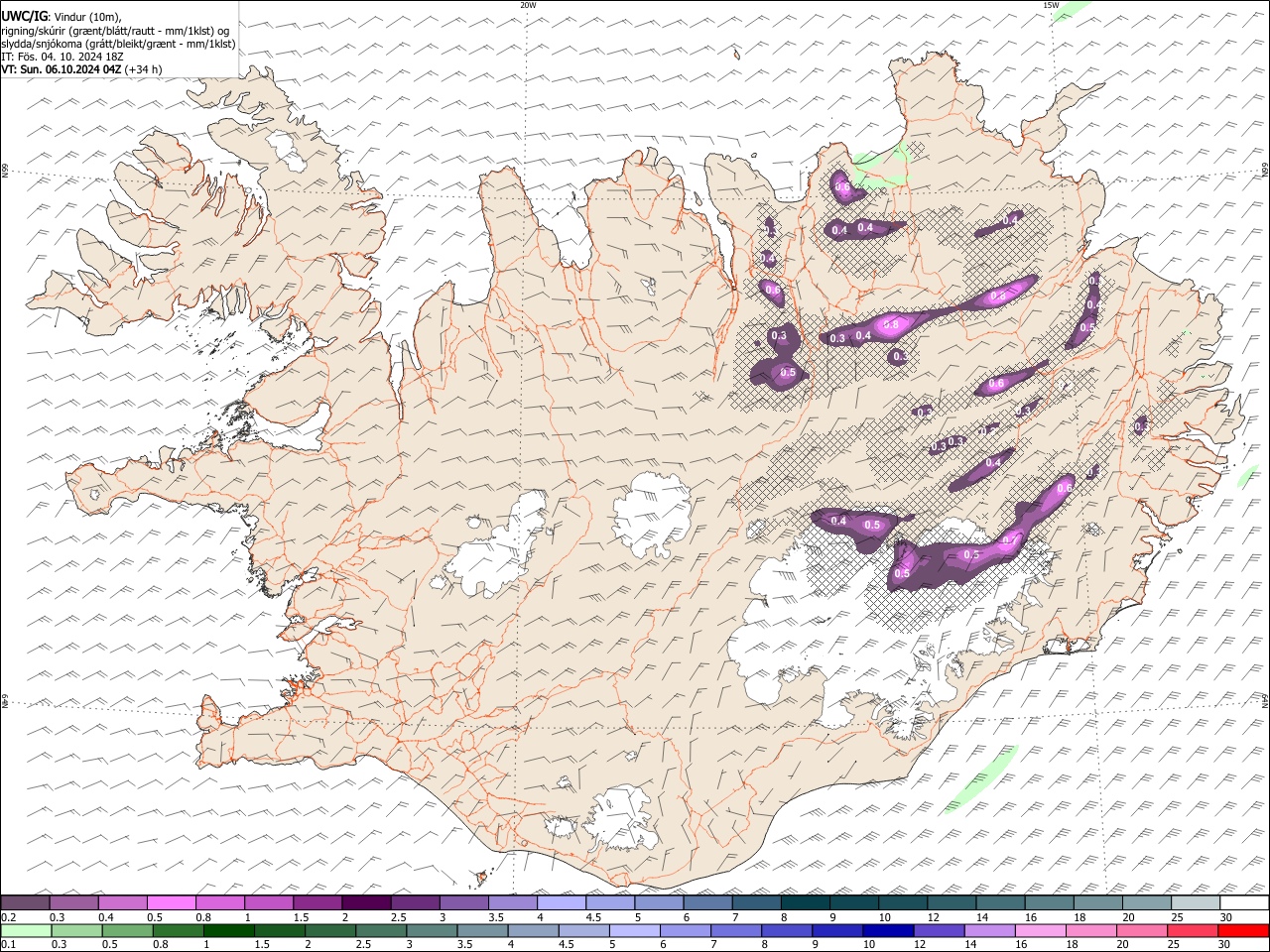
Task: Pick the 25 red rain scale swatch
Action: [x=1192, y=931]
